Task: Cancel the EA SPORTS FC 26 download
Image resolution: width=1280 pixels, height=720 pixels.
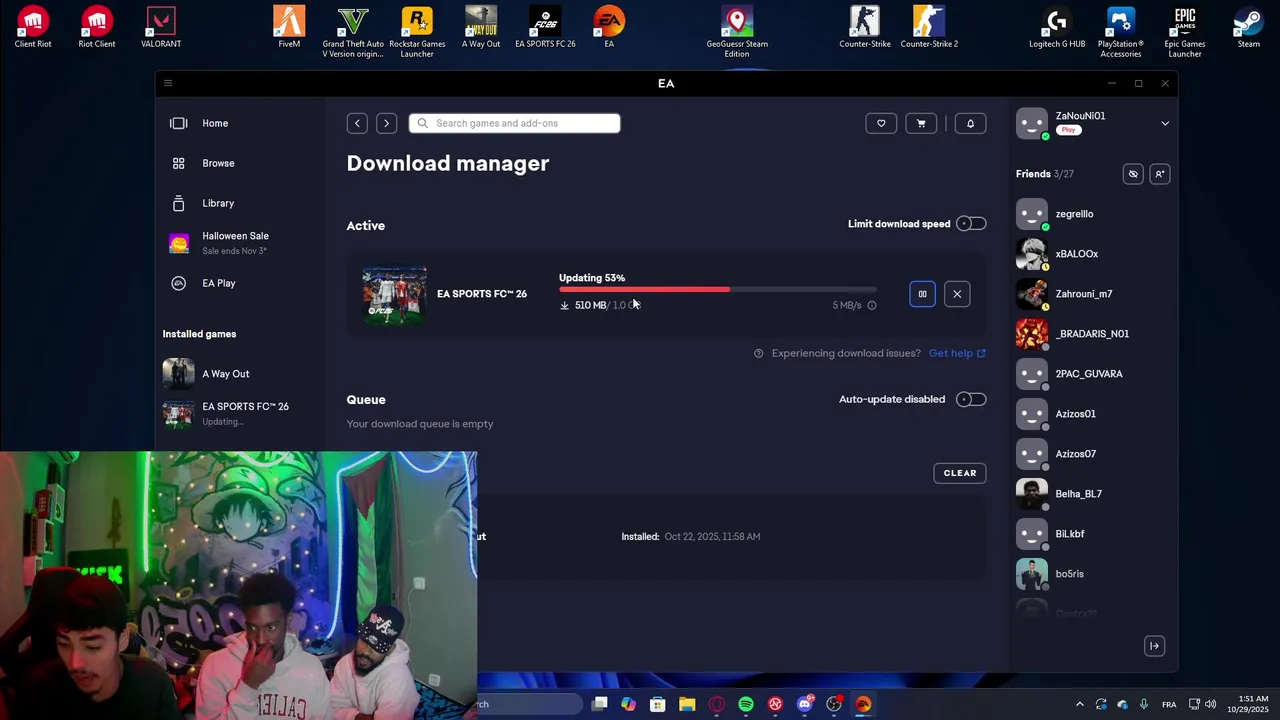Action: pos(957,294)
